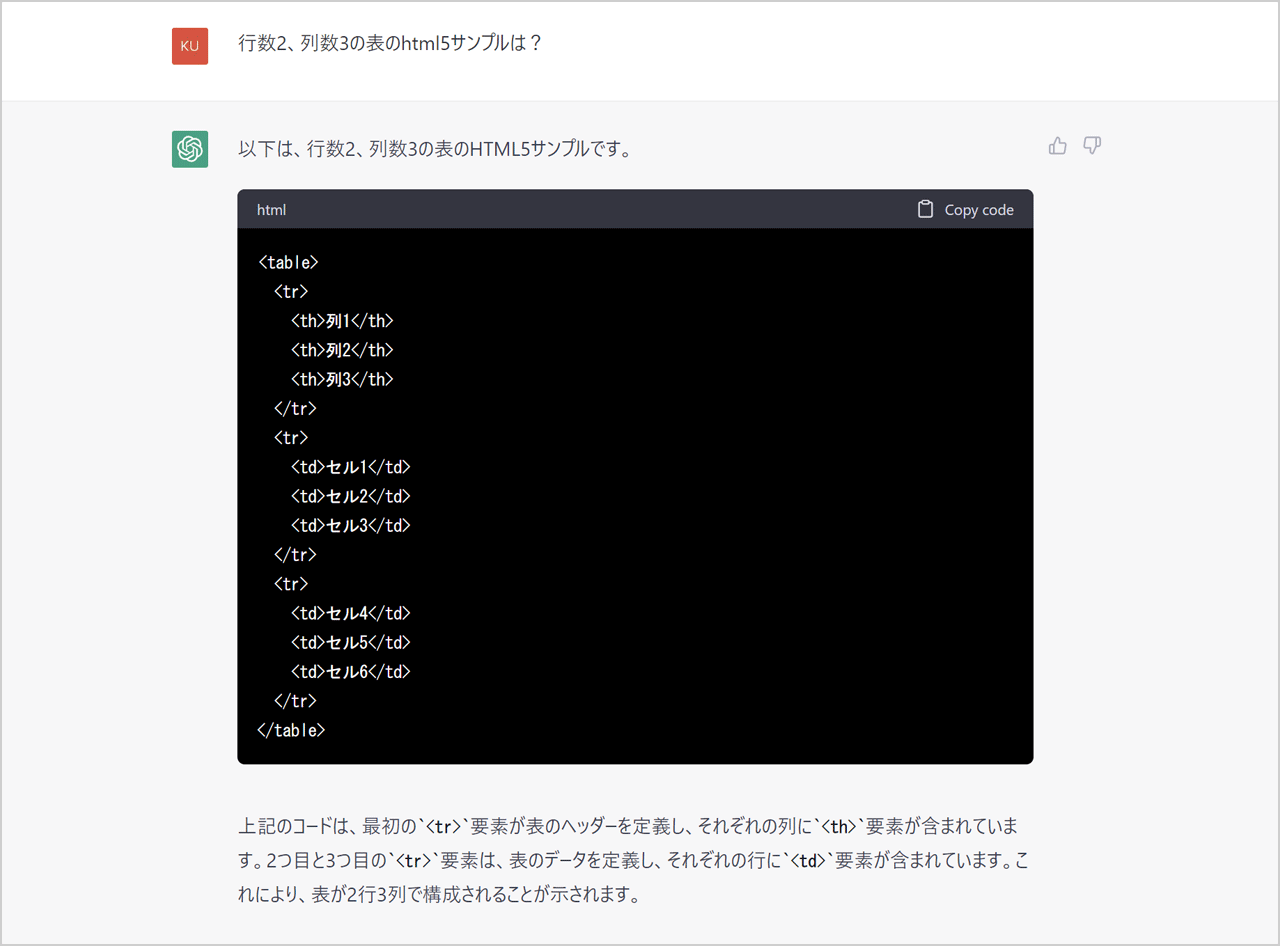1280x946 pixels.
Task: Click the code line <th>列2</th>
Action: coord(342,350)
